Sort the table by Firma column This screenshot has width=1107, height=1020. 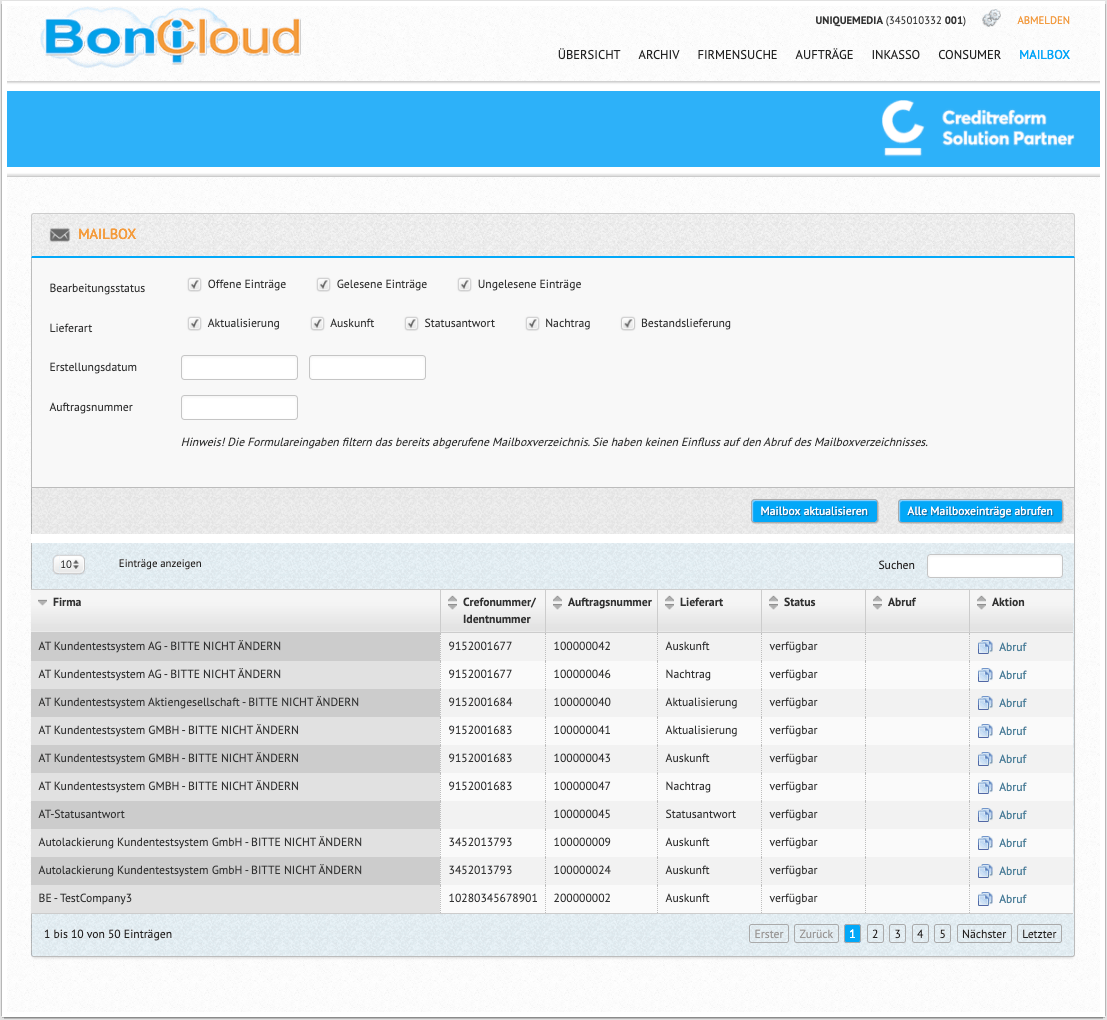click(67, 603)
